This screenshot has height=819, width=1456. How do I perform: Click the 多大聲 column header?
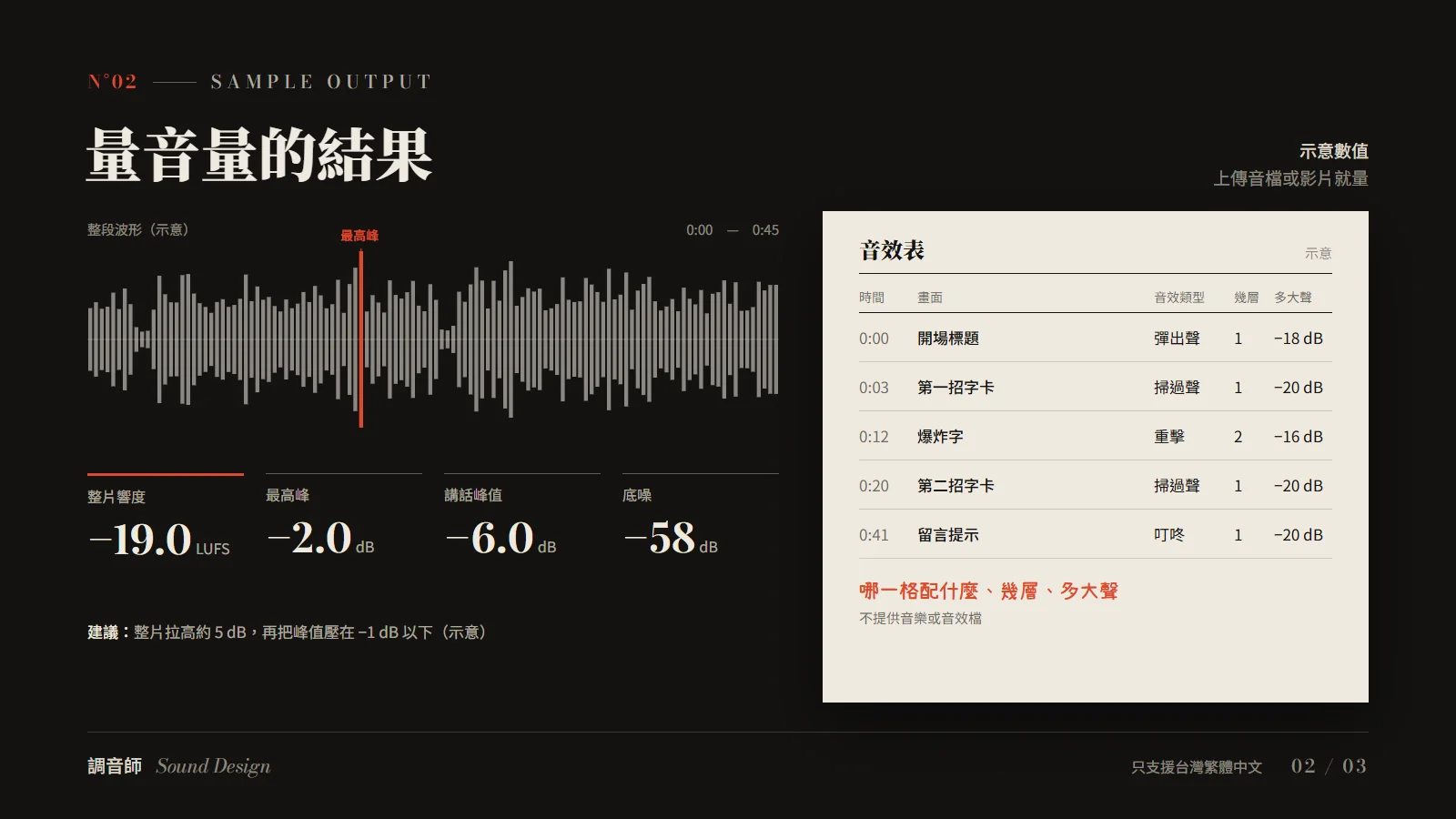point(1293,298)
